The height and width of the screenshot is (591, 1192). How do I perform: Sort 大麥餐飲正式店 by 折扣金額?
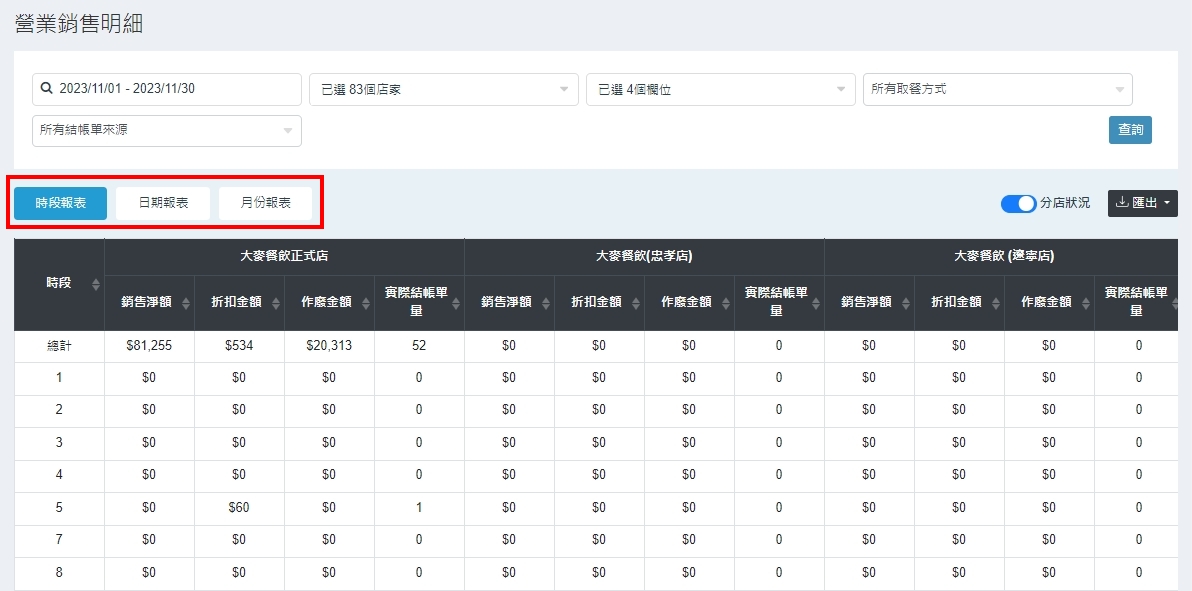[x=276, y=303]
